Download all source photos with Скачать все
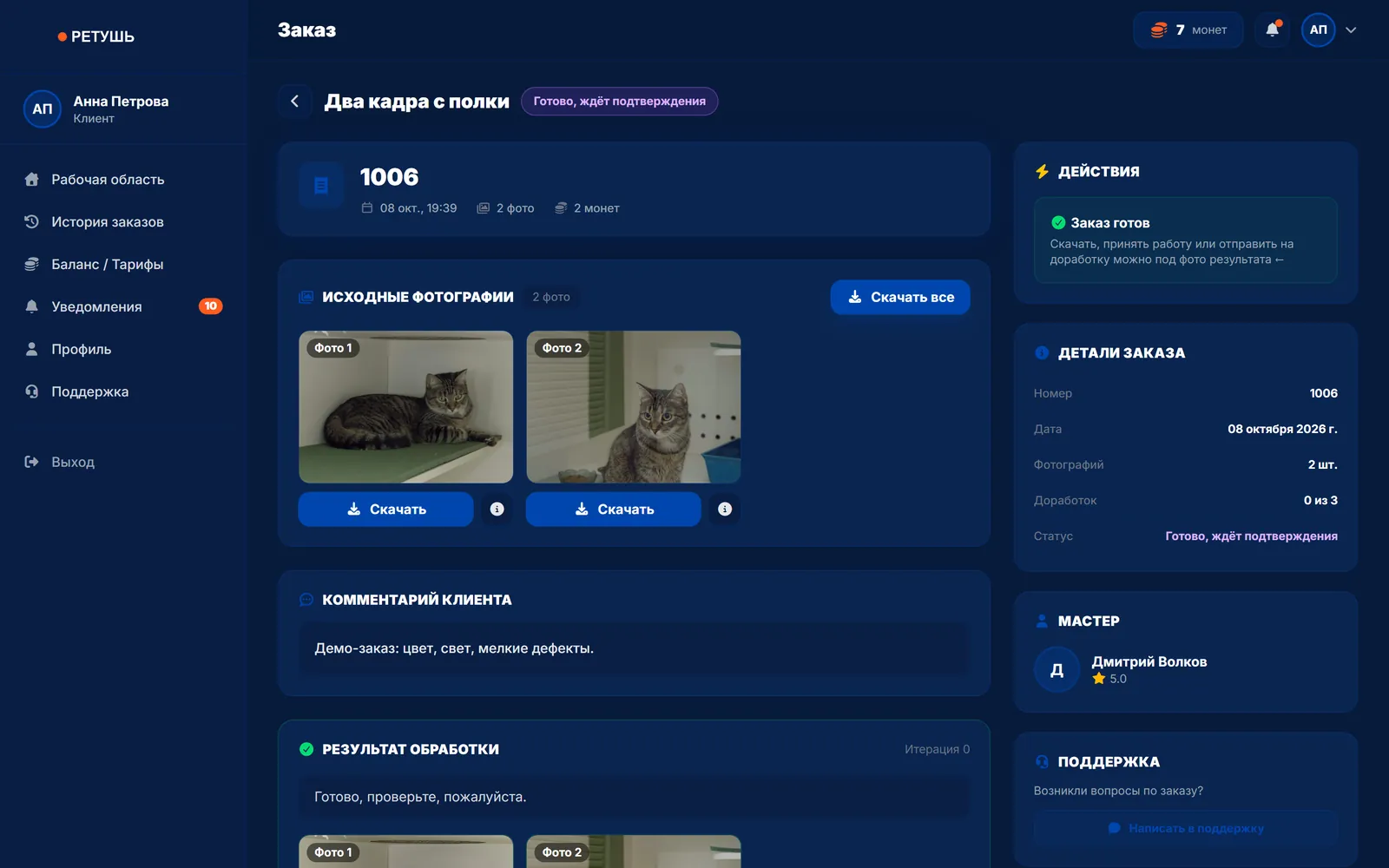1389x868 pixels. click(900, 297)
